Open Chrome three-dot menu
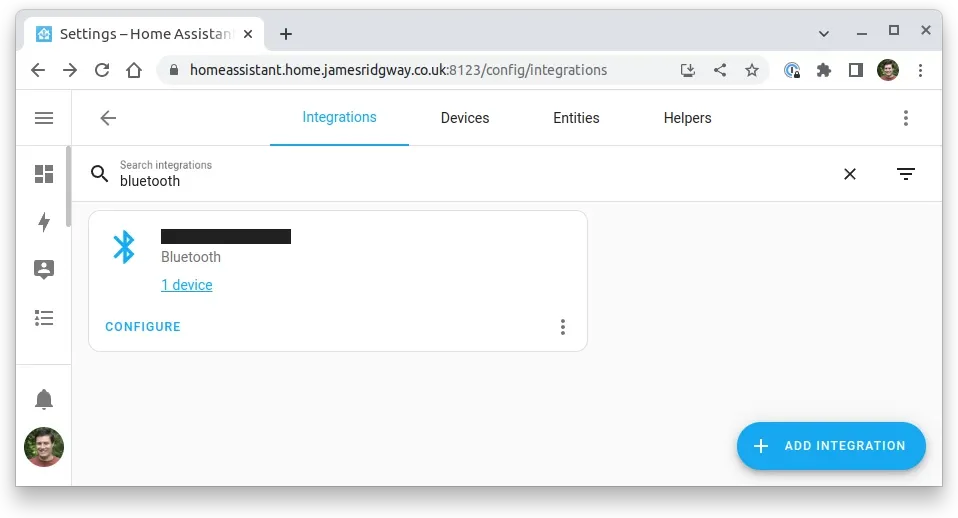 click(920, 70)
